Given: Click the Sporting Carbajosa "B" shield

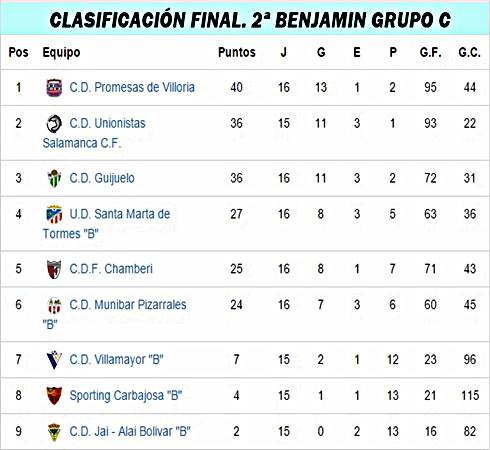Looking at the screenshot, I should point(54,396).
